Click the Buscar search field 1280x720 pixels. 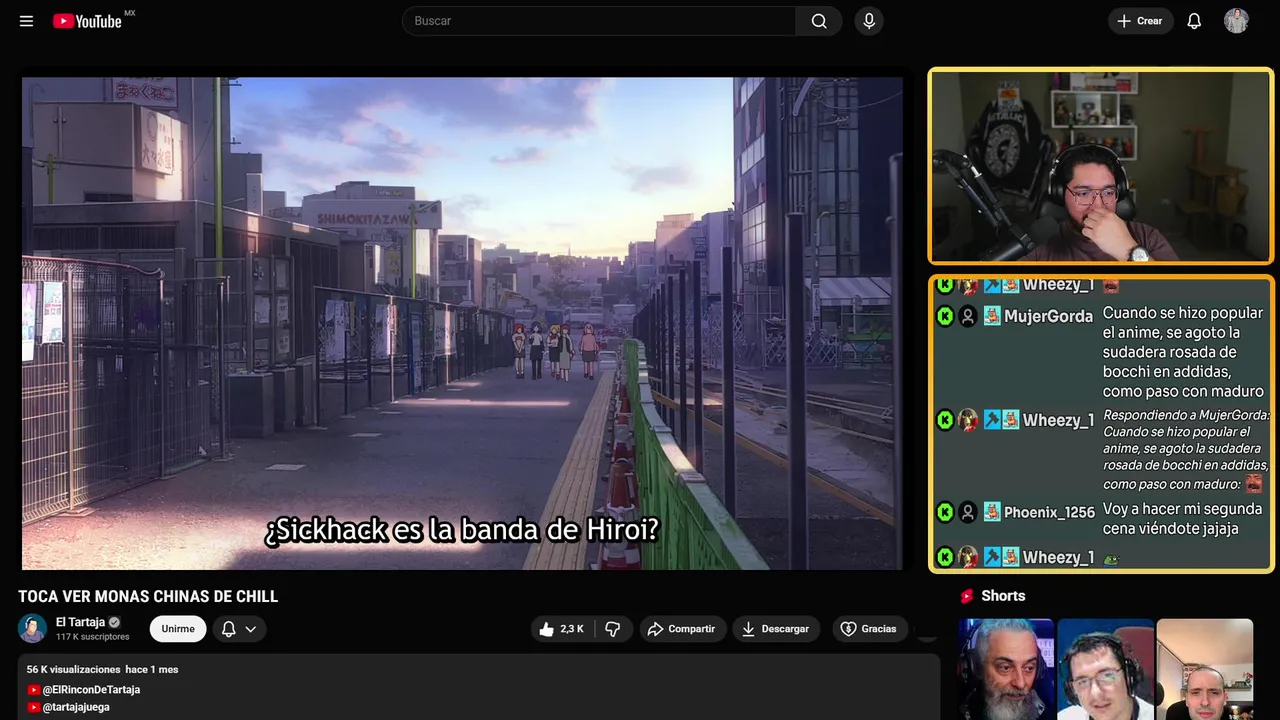coord(599,21)
